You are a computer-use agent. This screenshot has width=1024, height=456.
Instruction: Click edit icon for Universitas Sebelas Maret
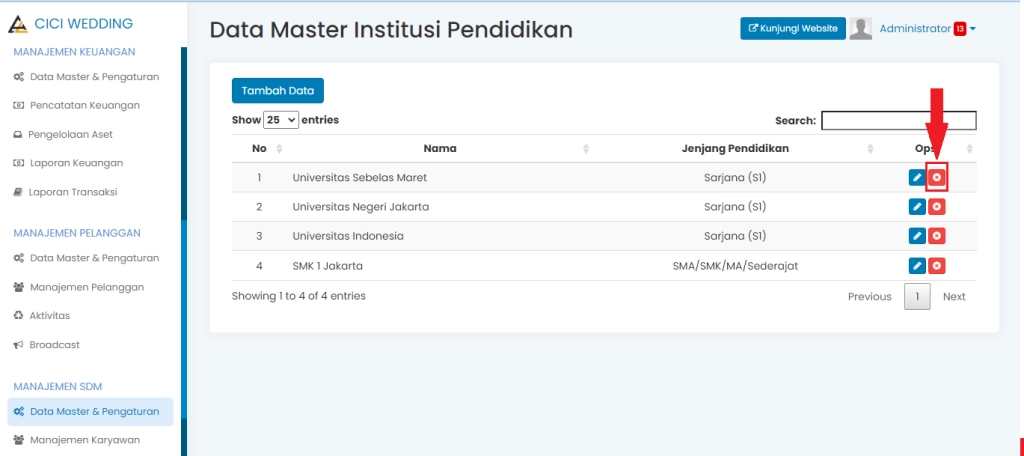pos(916,178)
